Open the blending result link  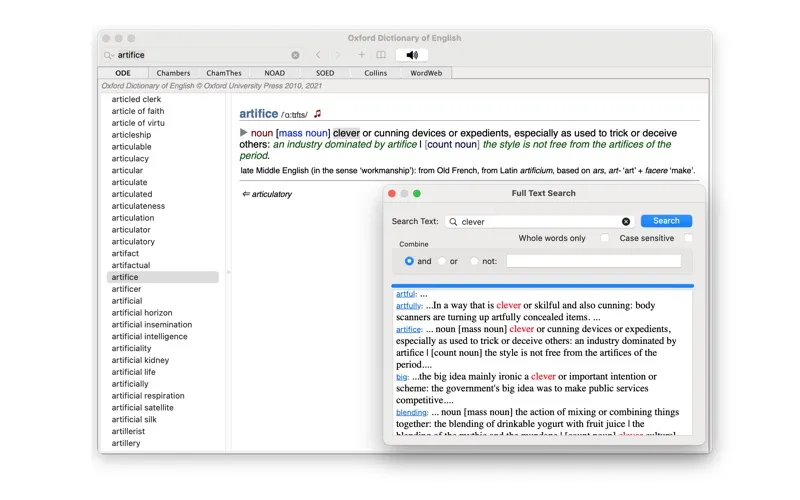click(x=411, y=412)
